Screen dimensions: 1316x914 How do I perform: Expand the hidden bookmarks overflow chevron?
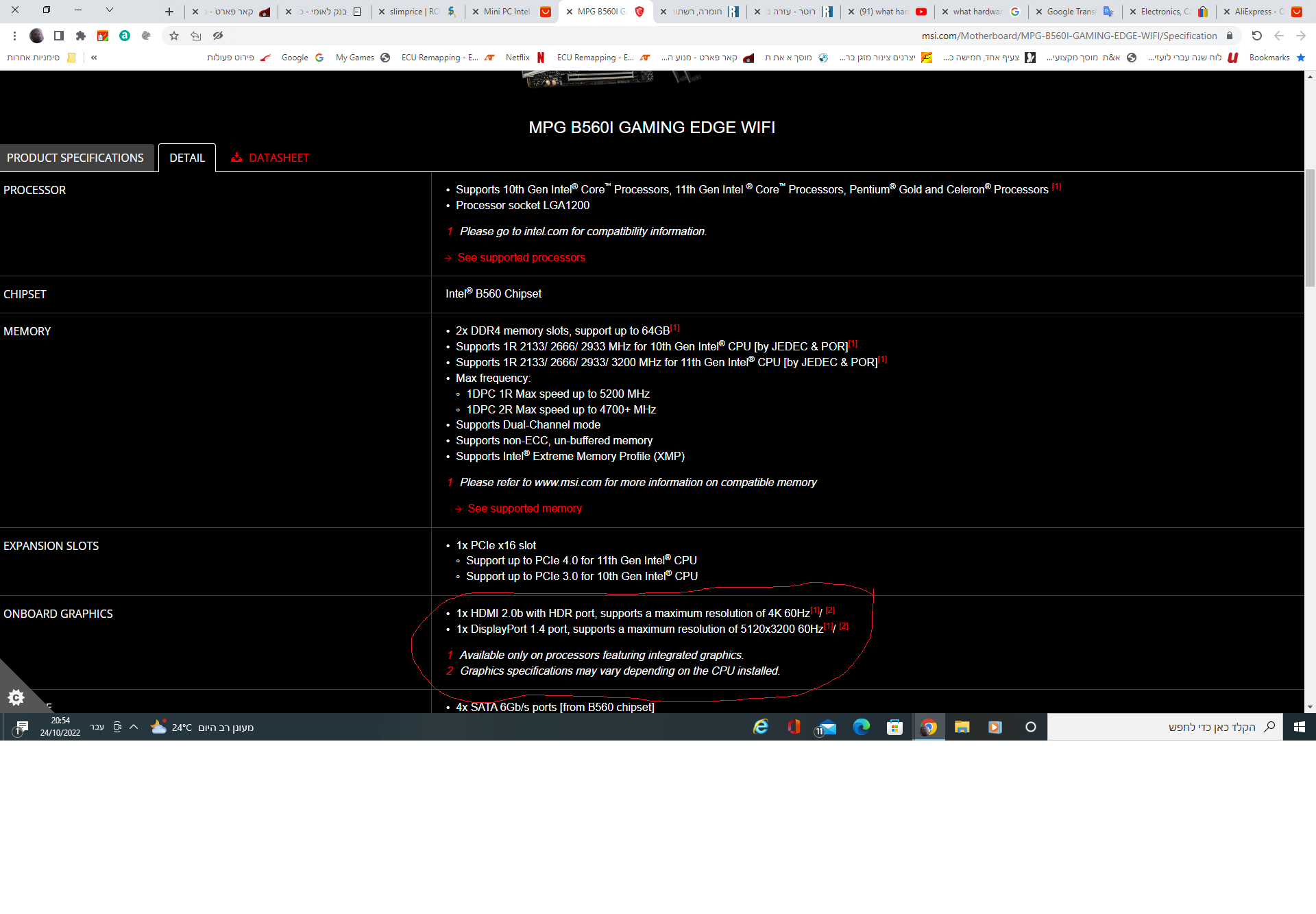click(x=94, y=58)
